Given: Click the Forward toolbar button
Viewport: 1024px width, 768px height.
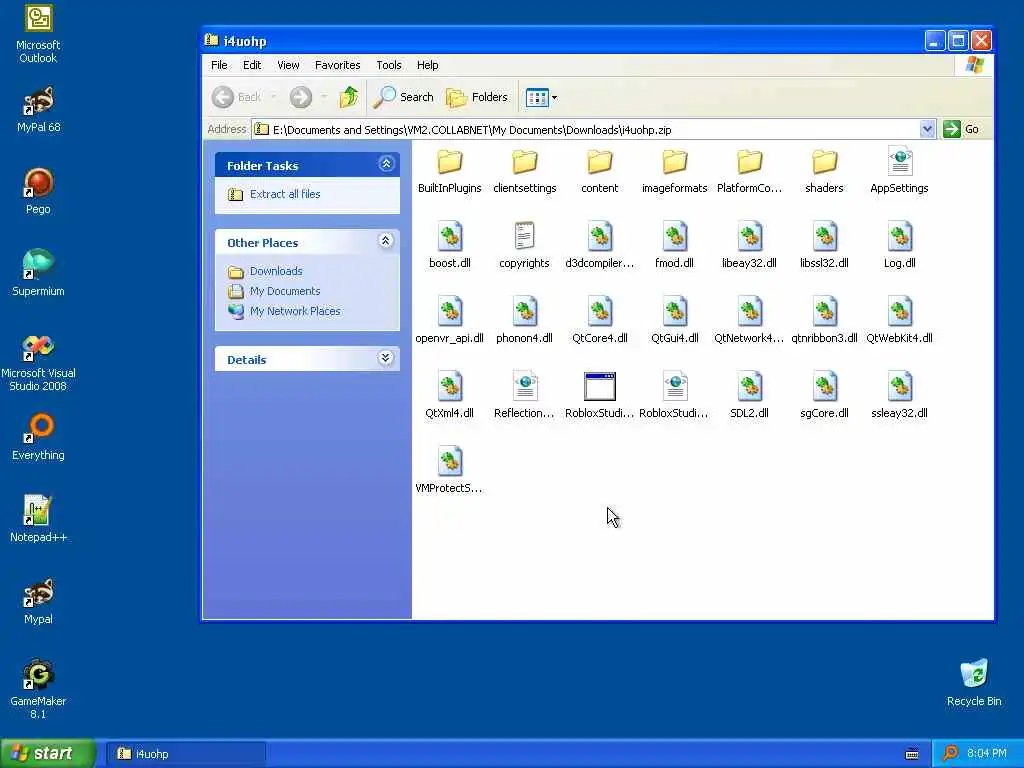Looking at the screenshot, I should (300, 97).
